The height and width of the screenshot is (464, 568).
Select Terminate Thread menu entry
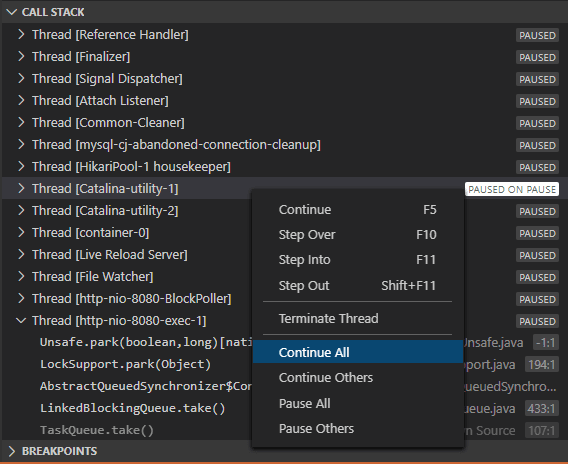358,318
